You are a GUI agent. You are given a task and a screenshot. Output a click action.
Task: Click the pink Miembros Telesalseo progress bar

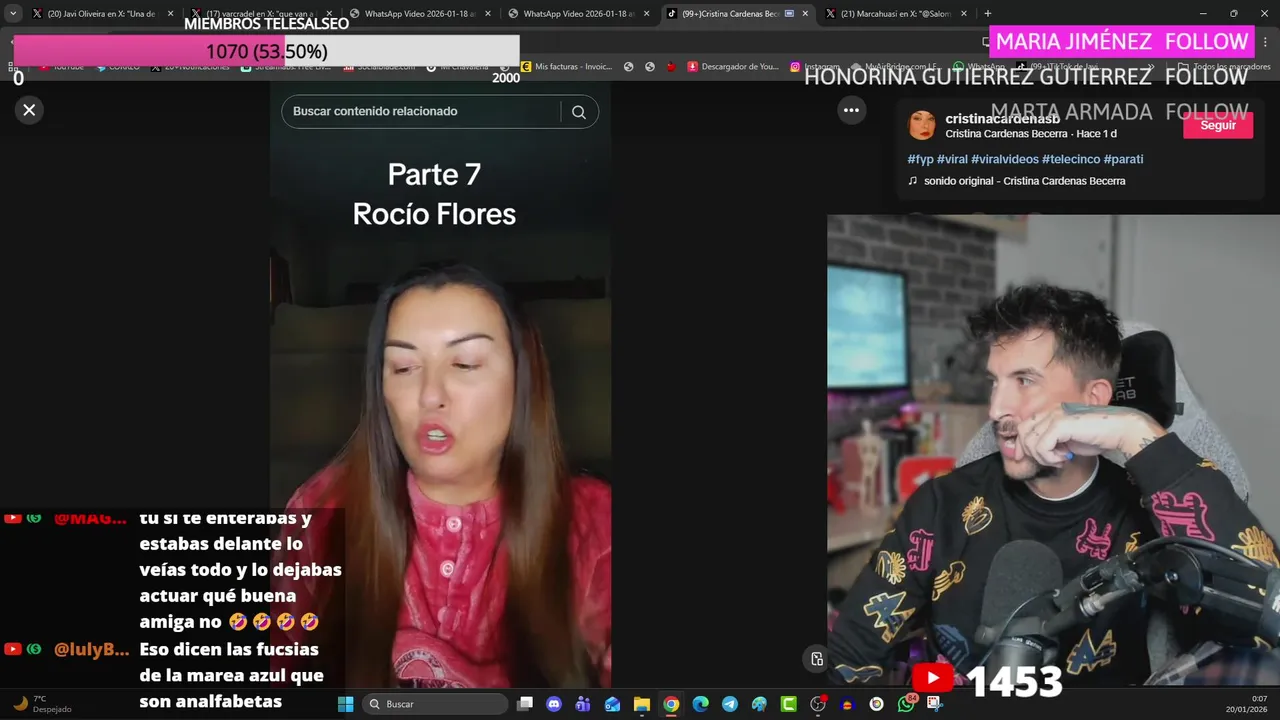pos(266,51)
